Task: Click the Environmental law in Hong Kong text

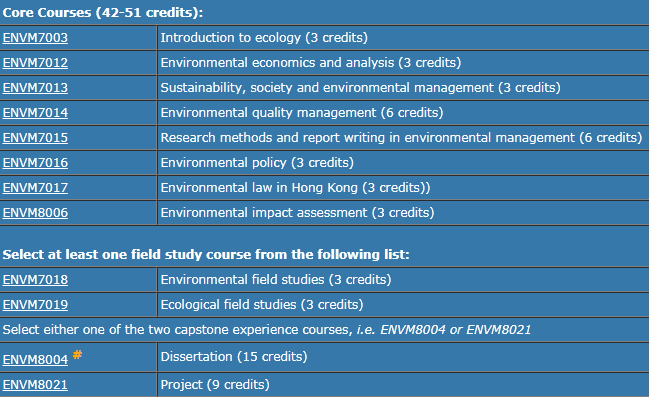Action: pyautogui.click(x=259, y=188)
